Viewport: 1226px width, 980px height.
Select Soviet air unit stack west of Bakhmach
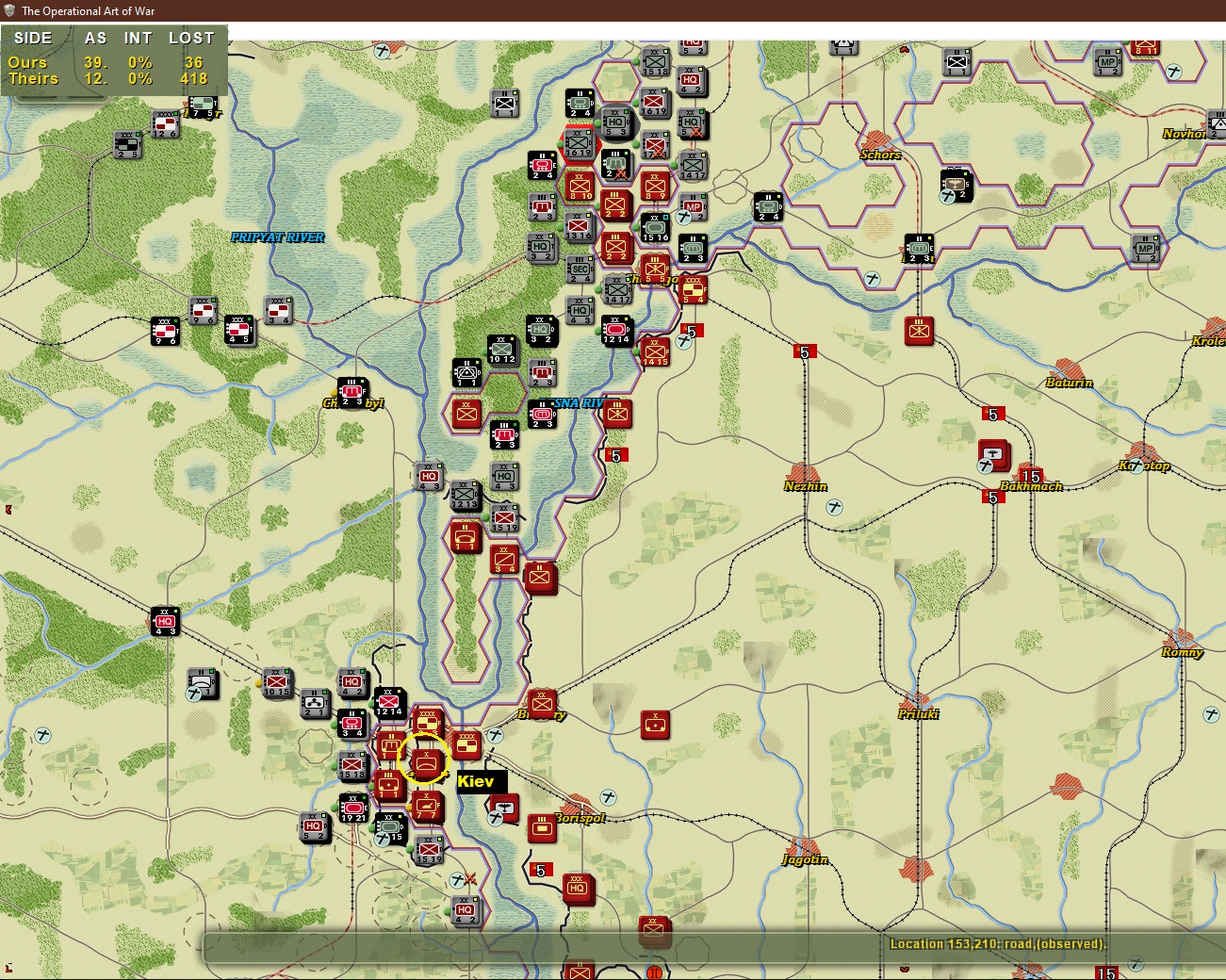click(x=994, y=456)
